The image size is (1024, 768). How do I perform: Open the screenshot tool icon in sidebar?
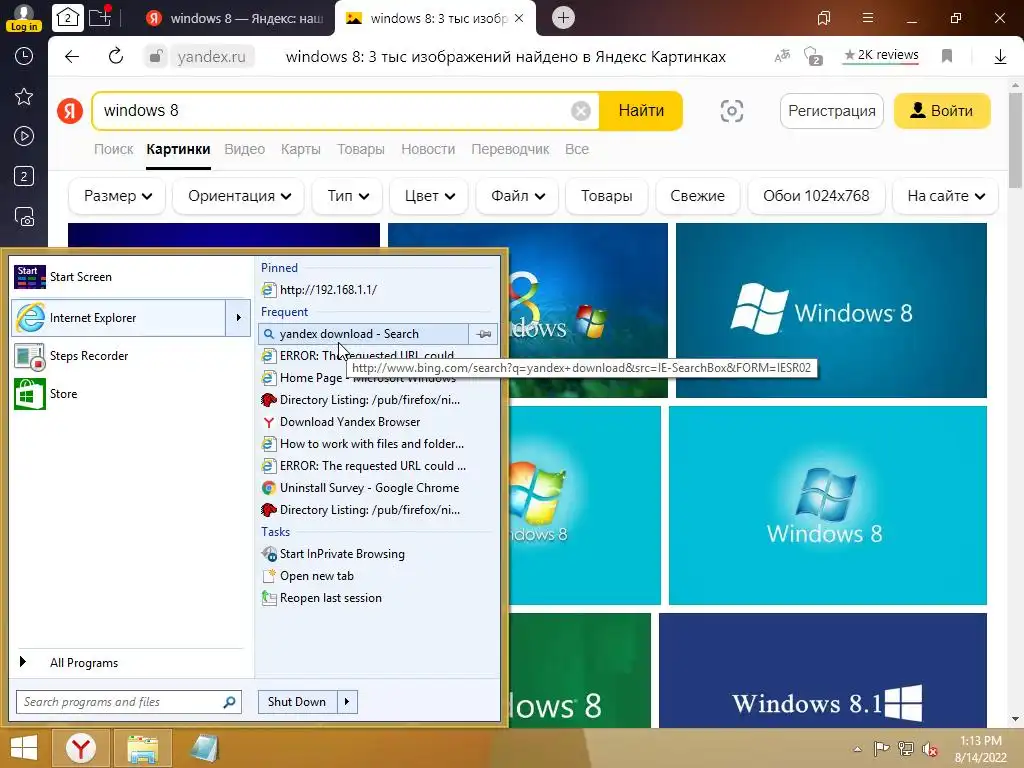click(24, 216)
